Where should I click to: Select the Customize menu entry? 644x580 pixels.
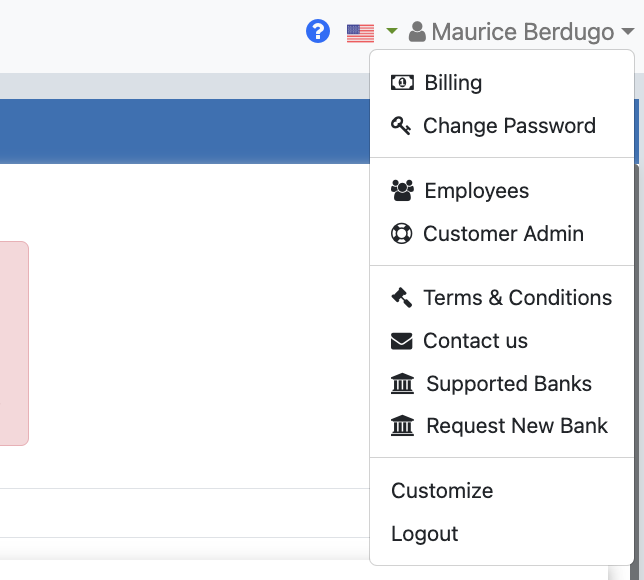442,491
